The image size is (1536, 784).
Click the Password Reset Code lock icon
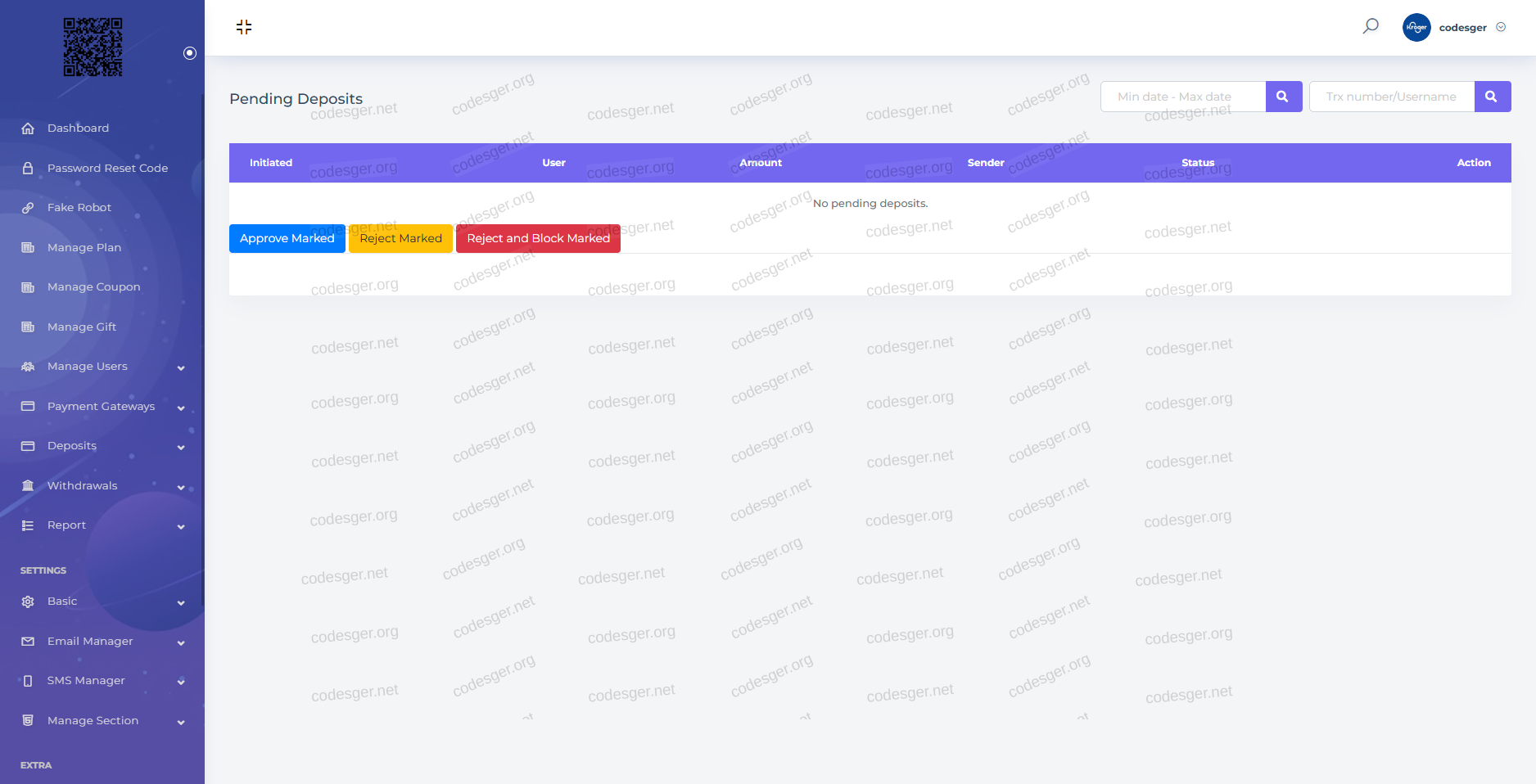(28, 168)
